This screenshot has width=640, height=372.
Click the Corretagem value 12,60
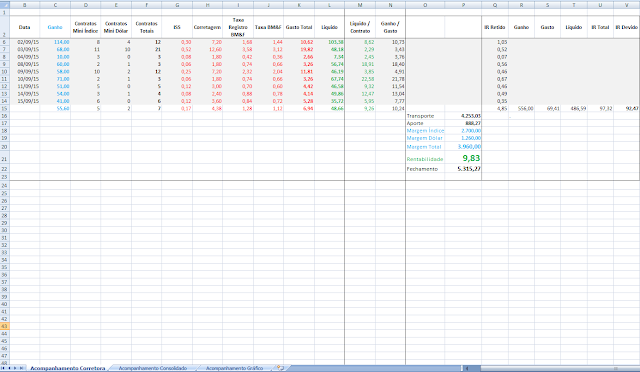[207, 49]
